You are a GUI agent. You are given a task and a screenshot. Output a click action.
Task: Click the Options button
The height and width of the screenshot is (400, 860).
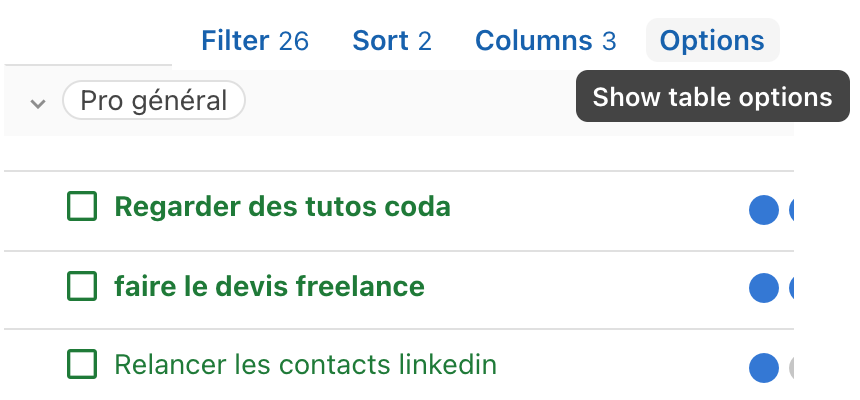(712, 41)
